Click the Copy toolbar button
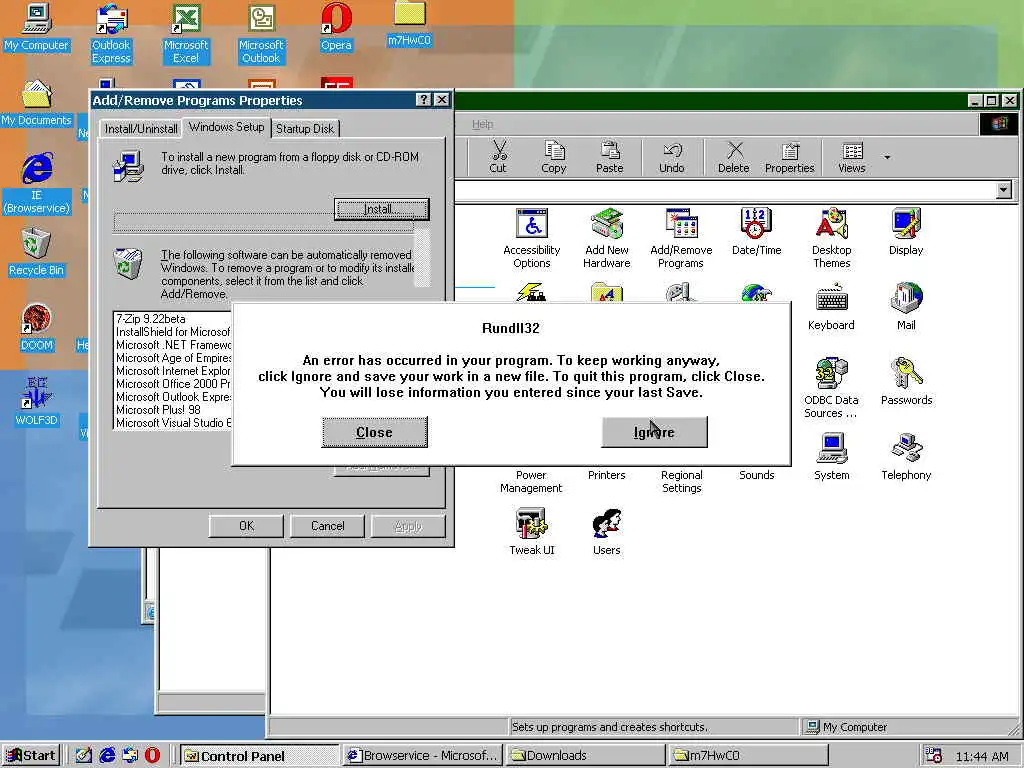The image size is (1024, 768). [554, 157]
